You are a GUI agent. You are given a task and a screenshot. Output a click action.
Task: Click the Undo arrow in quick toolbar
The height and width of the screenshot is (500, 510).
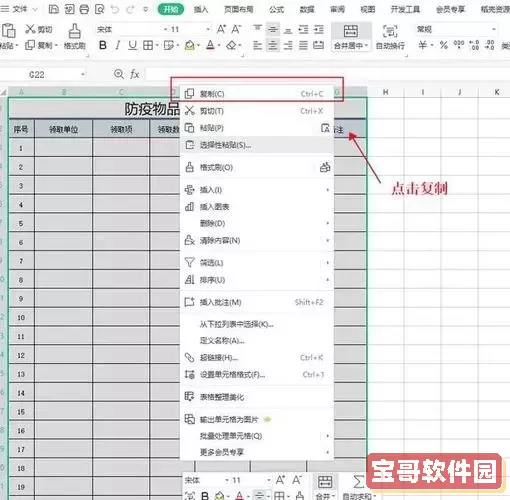[x=115, y=9]
